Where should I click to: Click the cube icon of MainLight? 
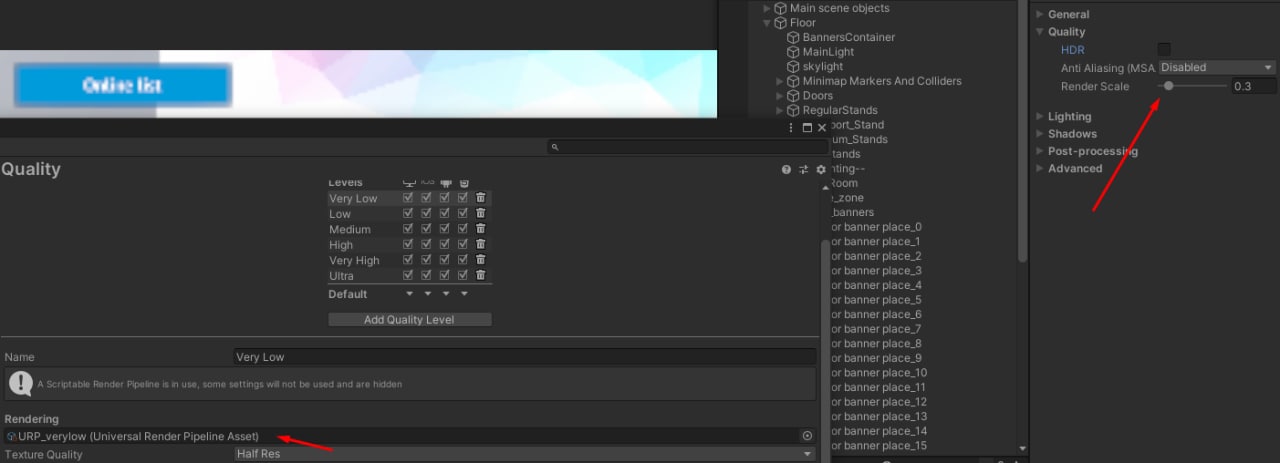pyautogui.click(x=793, y=52)
